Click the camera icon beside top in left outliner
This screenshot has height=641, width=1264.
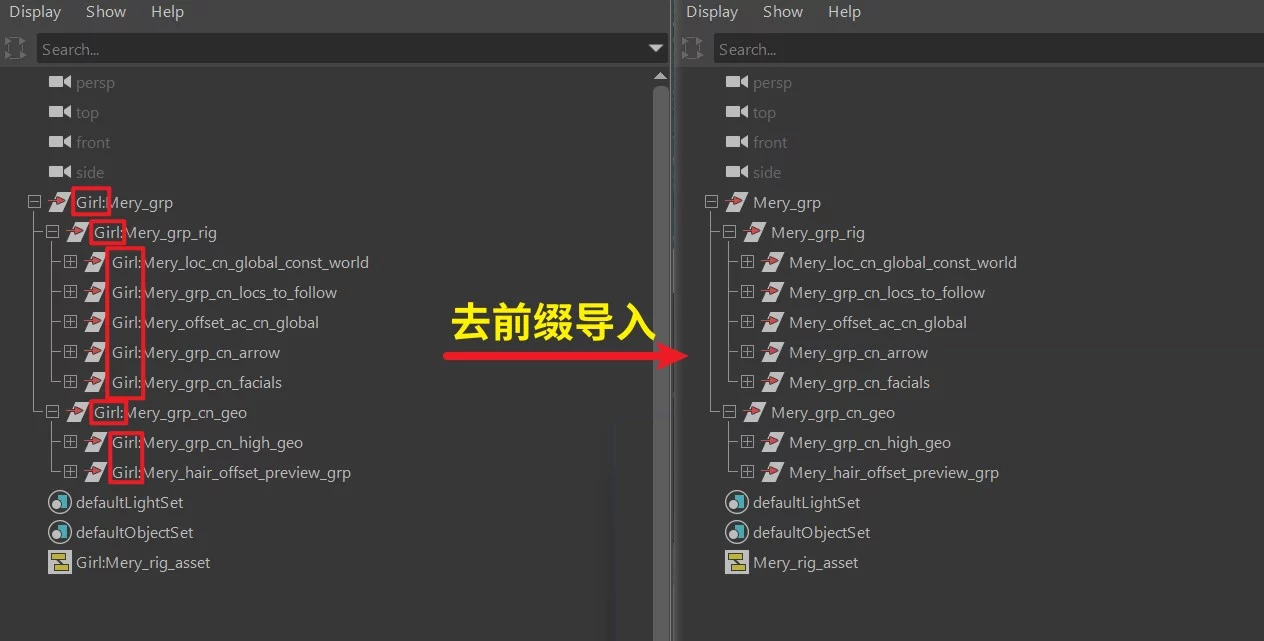coord(58,112)
